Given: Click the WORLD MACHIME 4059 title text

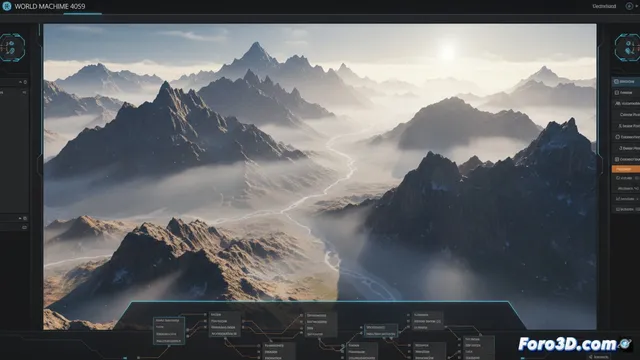Looking at the screenshot, I should click(50, 7).
